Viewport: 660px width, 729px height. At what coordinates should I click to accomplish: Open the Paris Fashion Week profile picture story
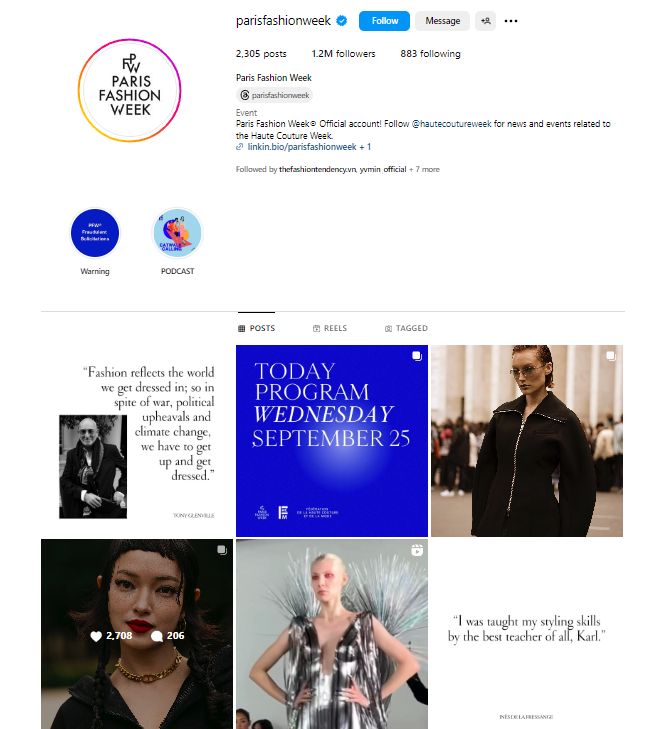[129, 90]
